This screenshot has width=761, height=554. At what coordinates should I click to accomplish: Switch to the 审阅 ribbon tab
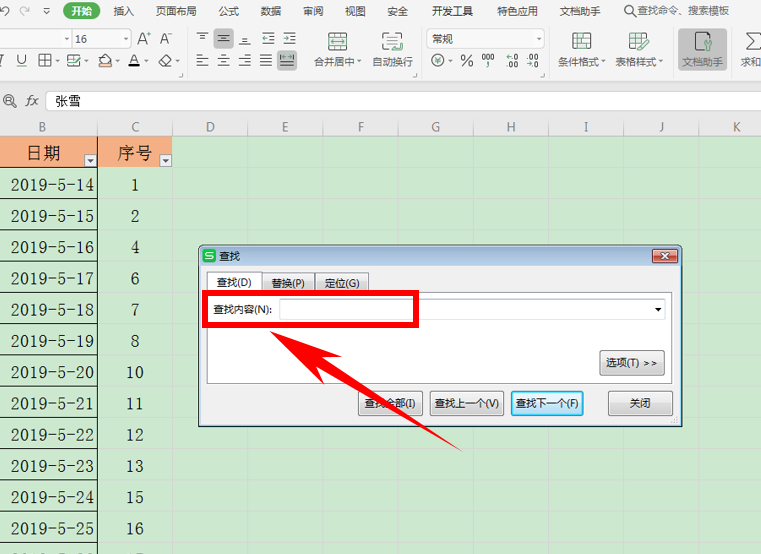[313, 11]
